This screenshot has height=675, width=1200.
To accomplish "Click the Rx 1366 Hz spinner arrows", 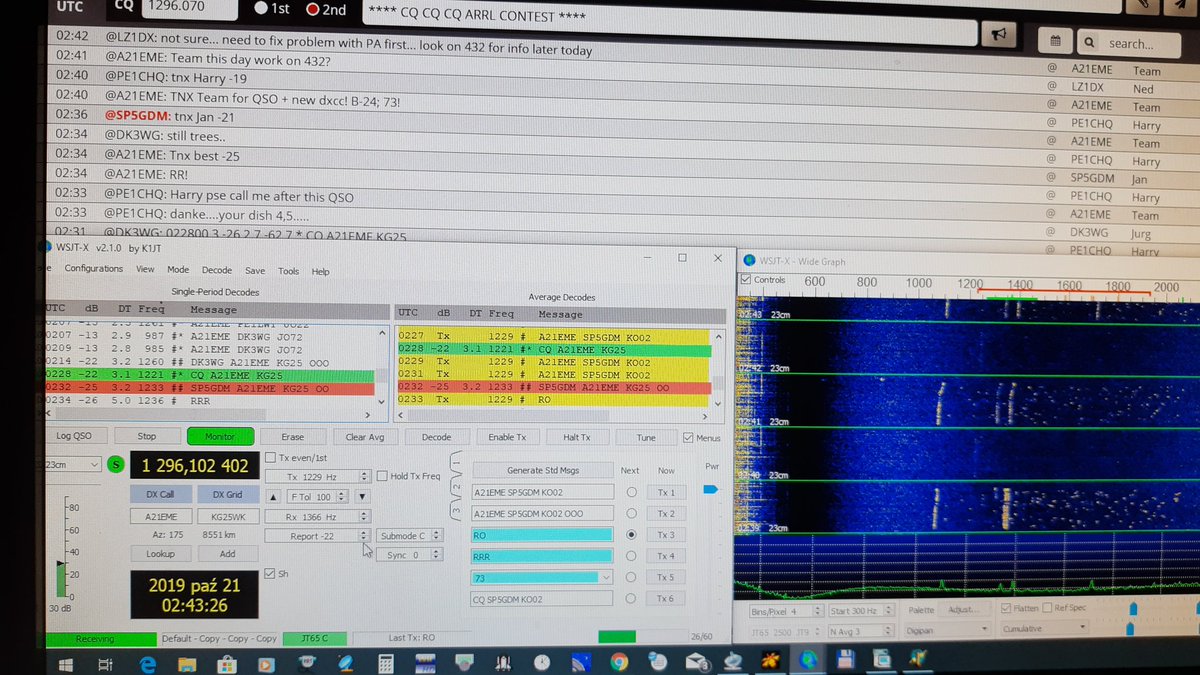I will click(x=364, y=516).
